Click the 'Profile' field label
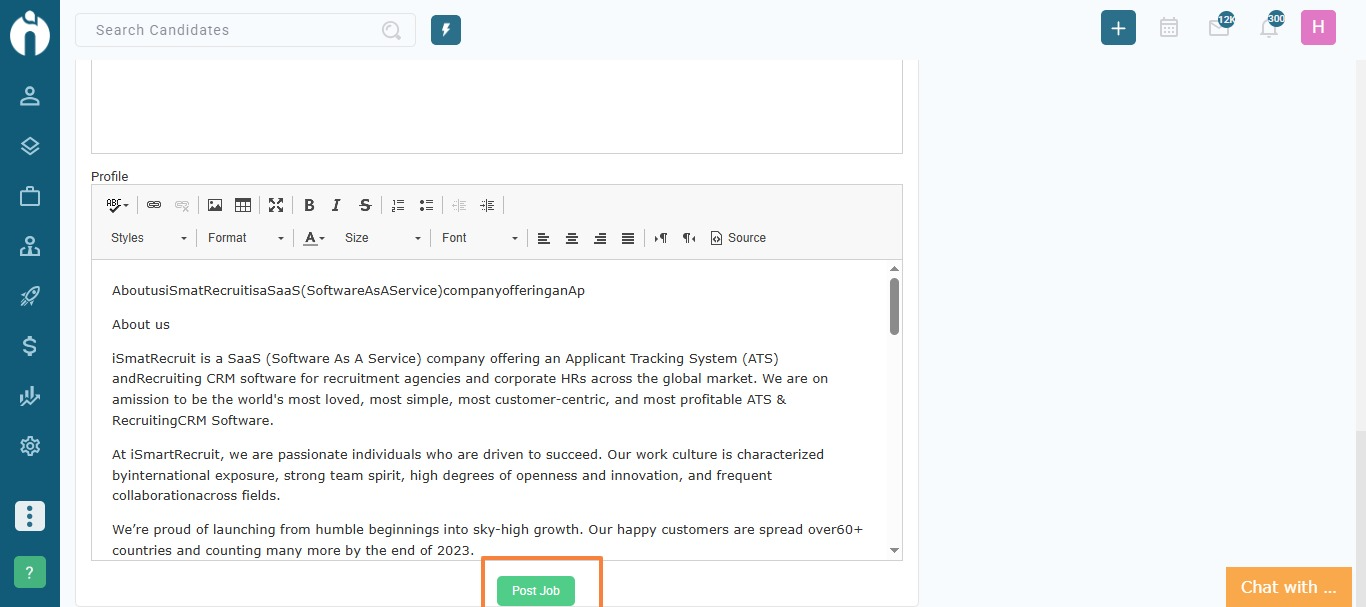Screen dimensions: 1366x607 110,176
